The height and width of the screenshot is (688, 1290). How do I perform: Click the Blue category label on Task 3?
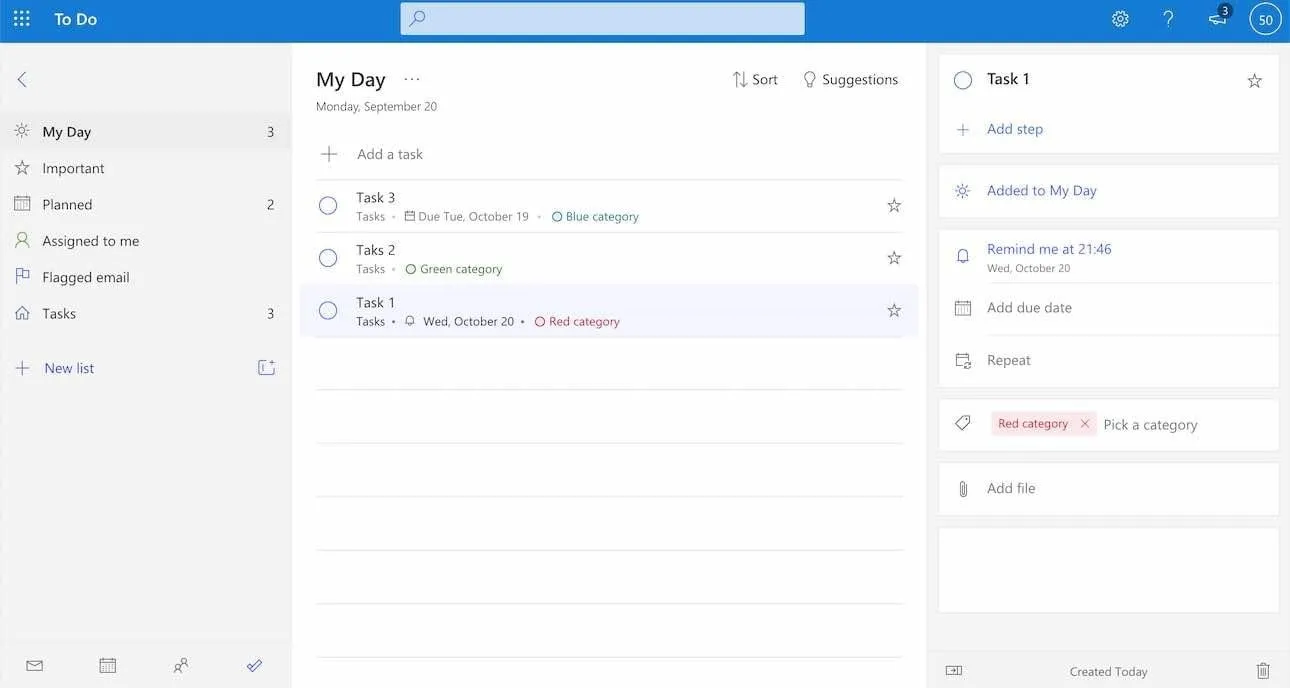point(595,216)
